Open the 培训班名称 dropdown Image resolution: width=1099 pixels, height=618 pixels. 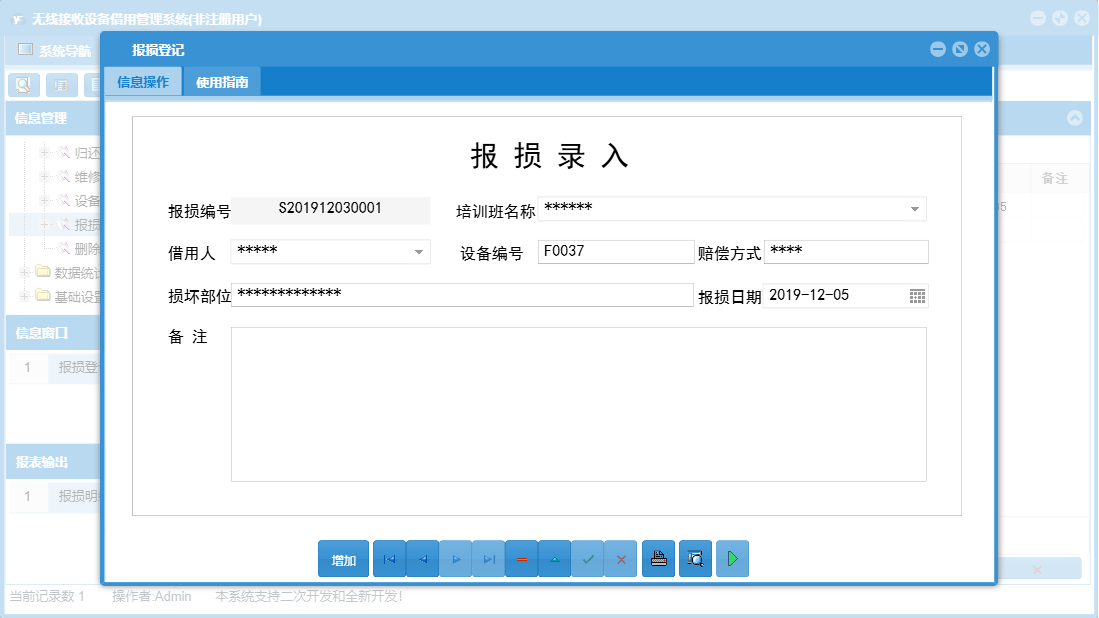pos(913,209)
